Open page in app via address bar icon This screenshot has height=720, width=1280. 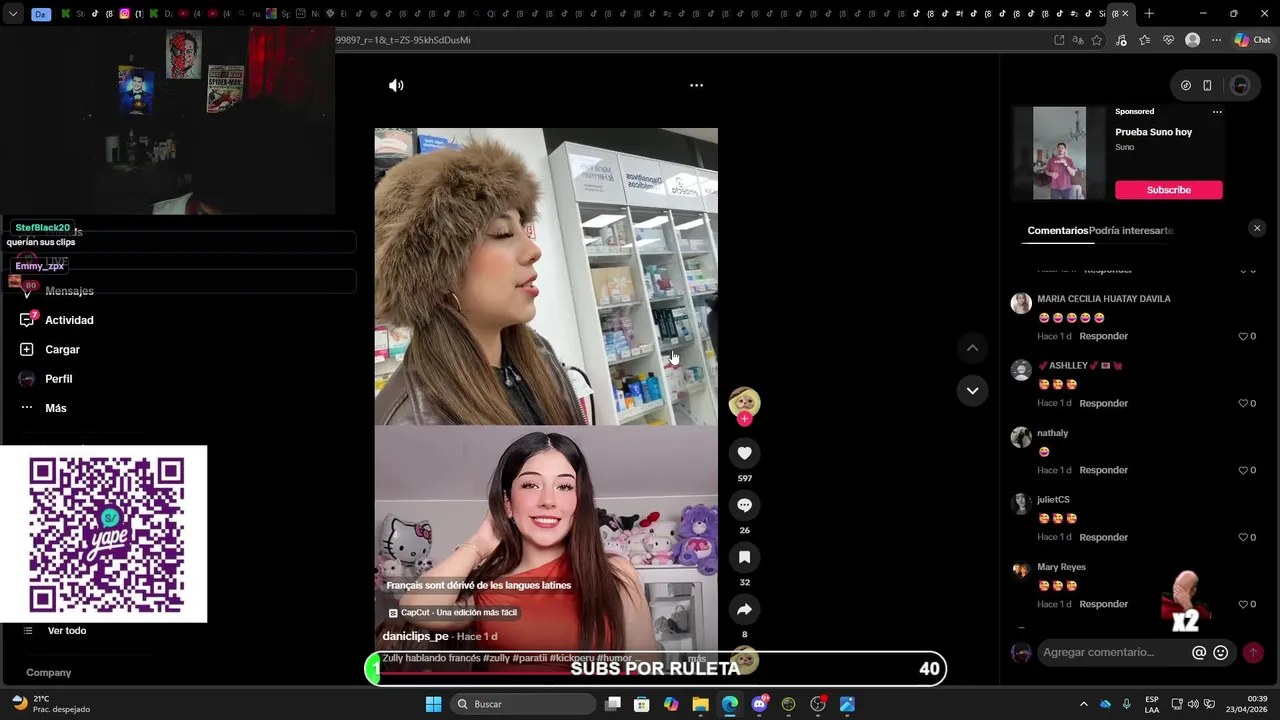[x=1059, y=40]
